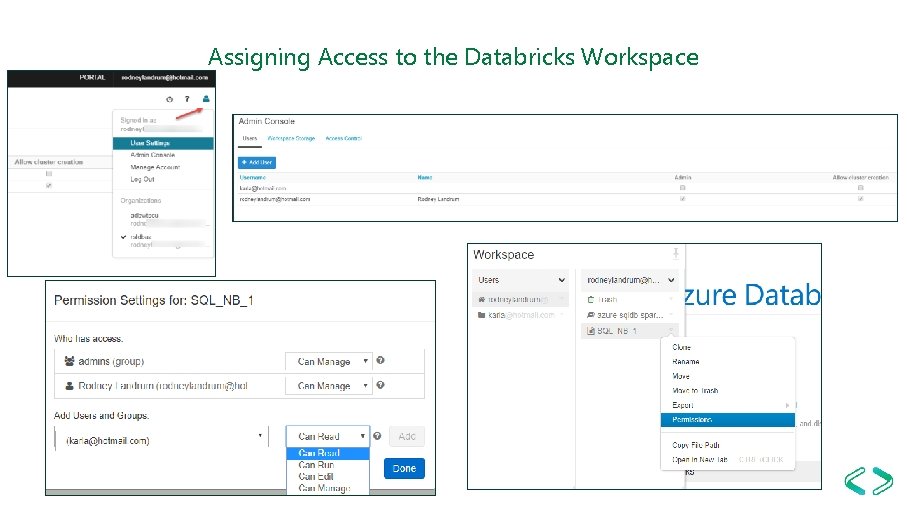Toggle Admin checkbox for karla@hotmail.com
This screenshot has width=907, height=510.
(x=683, y=188)
